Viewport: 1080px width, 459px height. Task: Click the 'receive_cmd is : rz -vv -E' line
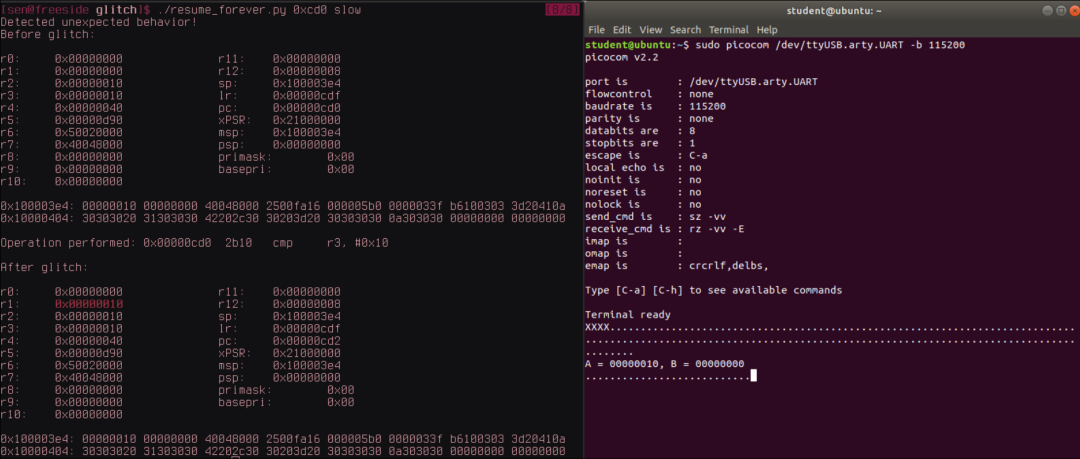[x=663, y=229]
